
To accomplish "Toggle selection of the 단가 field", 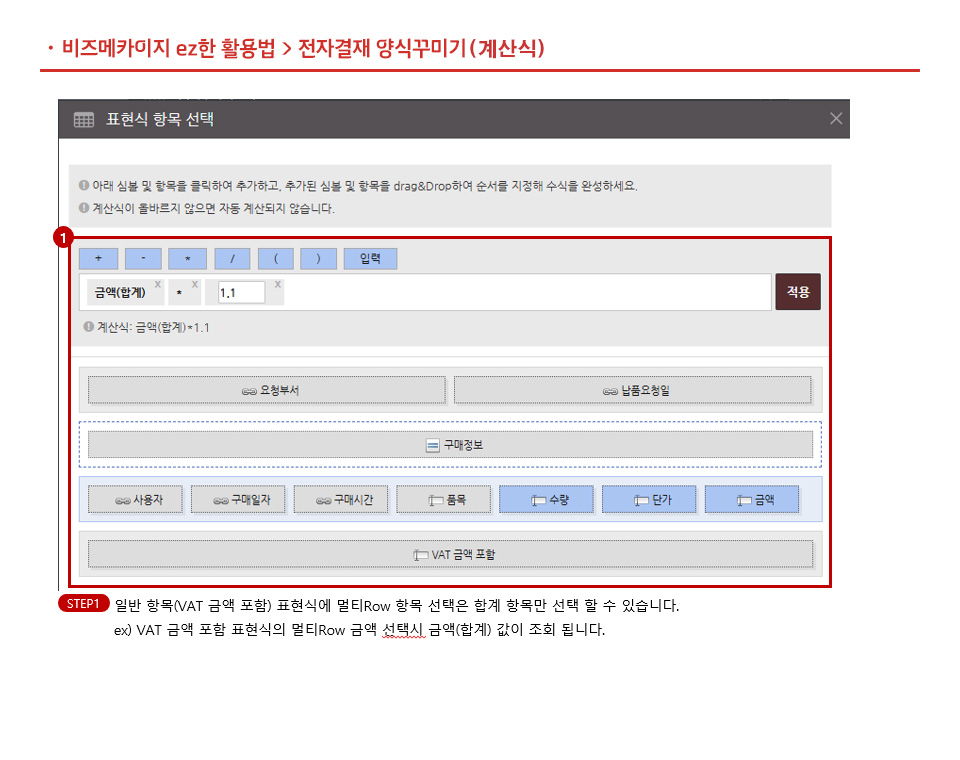I will coord(649,498).
